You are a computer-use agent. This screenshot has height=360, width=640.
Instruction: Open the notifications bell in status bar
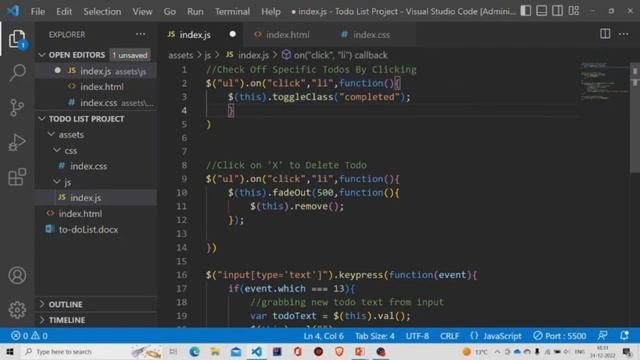click(x=624, y=336)
